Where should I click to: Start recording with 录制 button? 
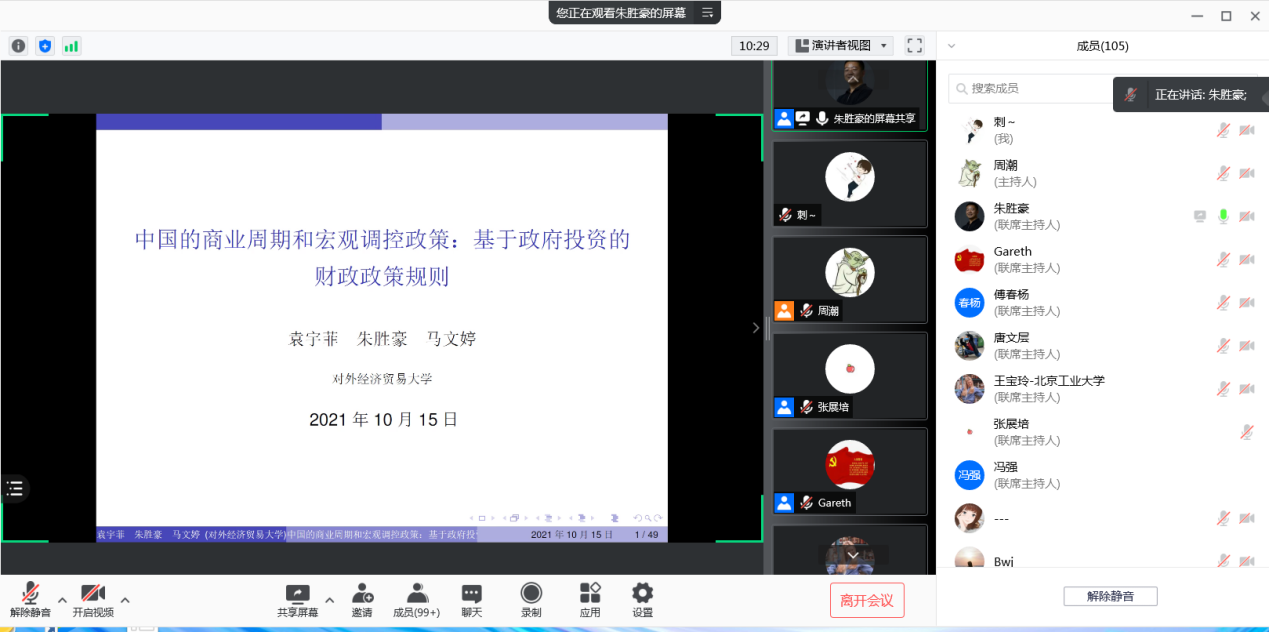(x=531, y=600)
